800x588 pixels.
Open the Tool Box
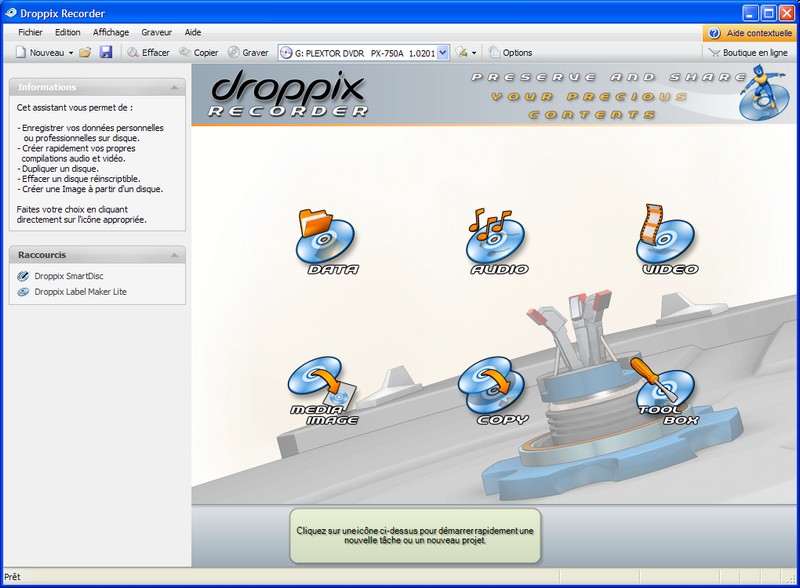pos(665,391)
